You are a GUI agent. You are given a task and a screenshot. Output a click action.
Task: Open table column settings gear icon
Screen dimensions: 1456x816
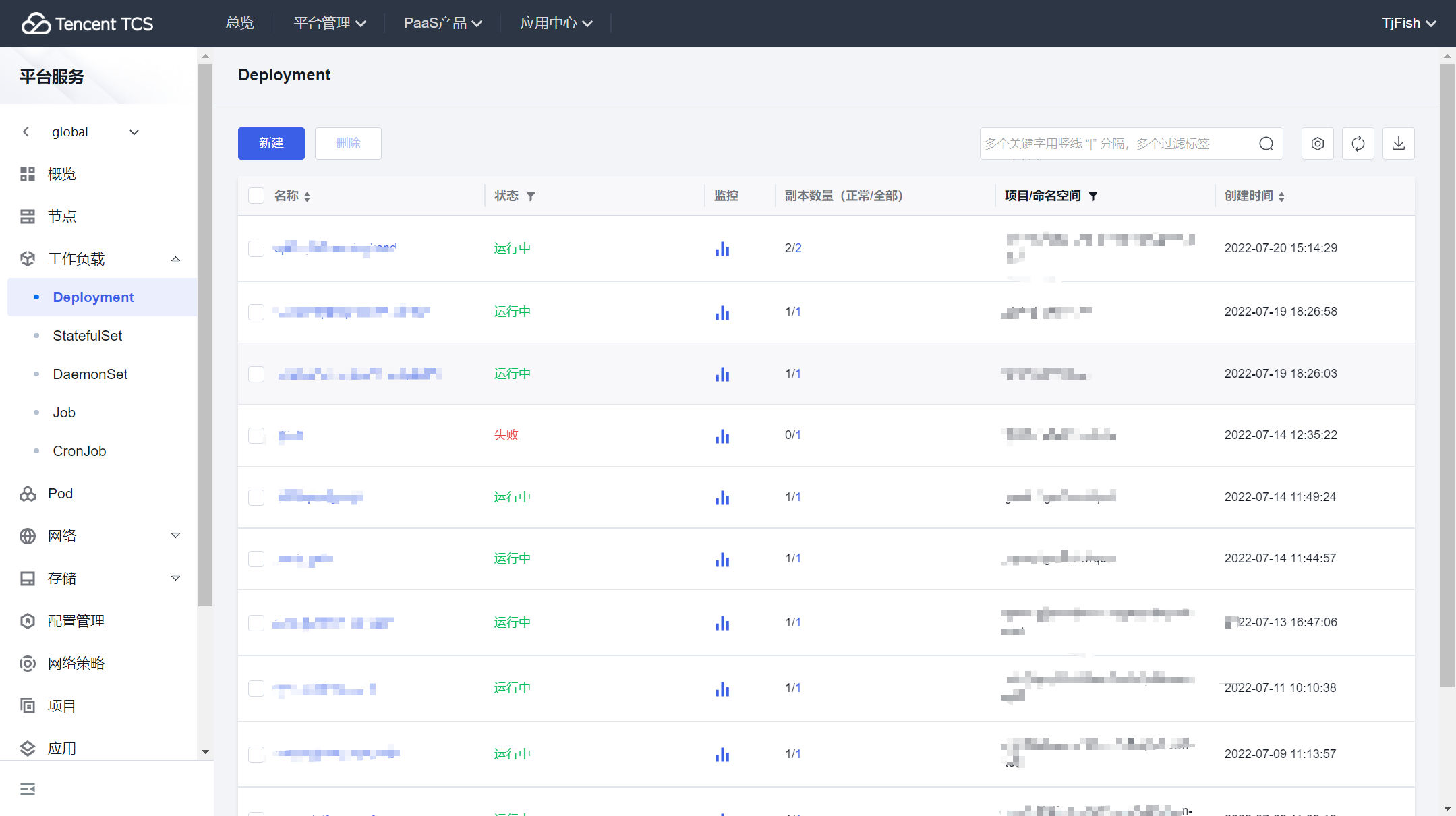[1317, 144]
